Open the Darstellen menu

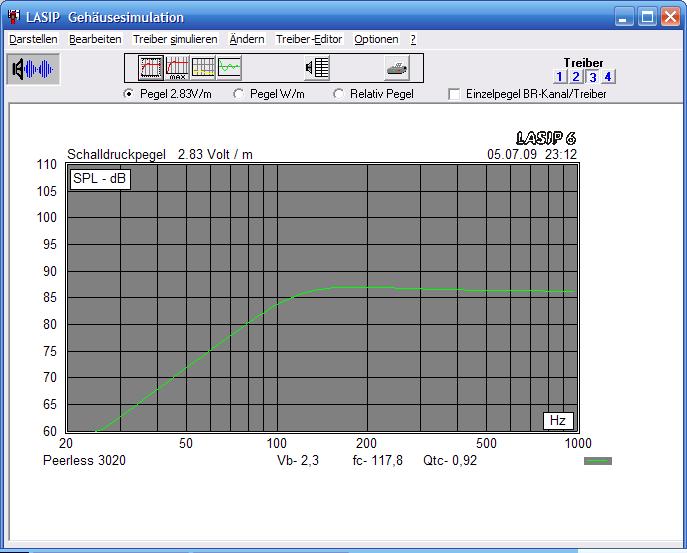point(33,39)
